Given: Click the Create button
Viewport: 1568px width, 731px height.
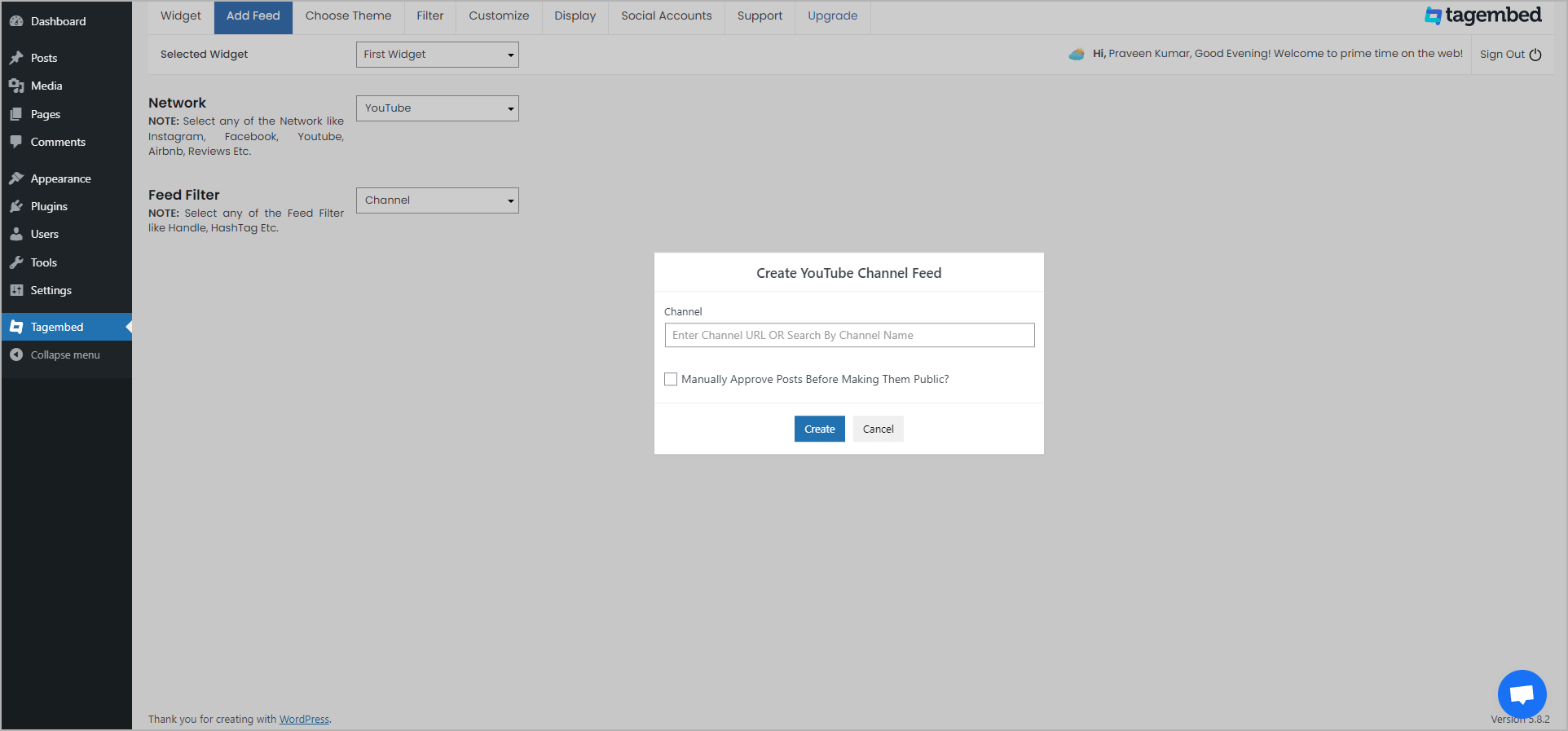Looking at the screenshot, I should click(820, 429).
